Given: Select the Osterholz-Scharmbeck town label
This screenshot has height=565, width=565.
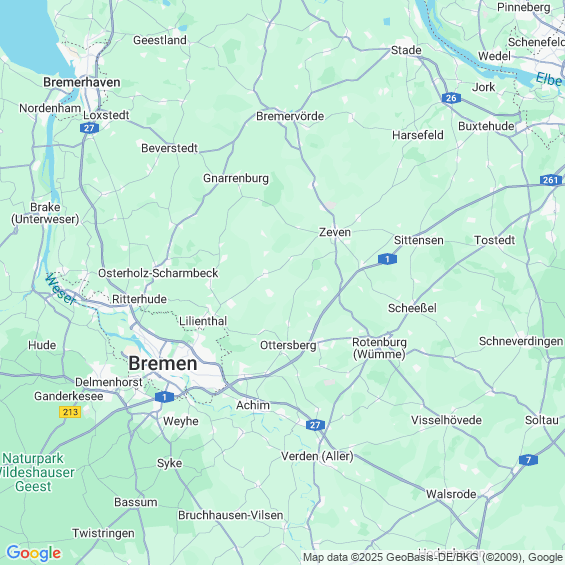Looking at the screenshot, I should (x=158, y=273).
